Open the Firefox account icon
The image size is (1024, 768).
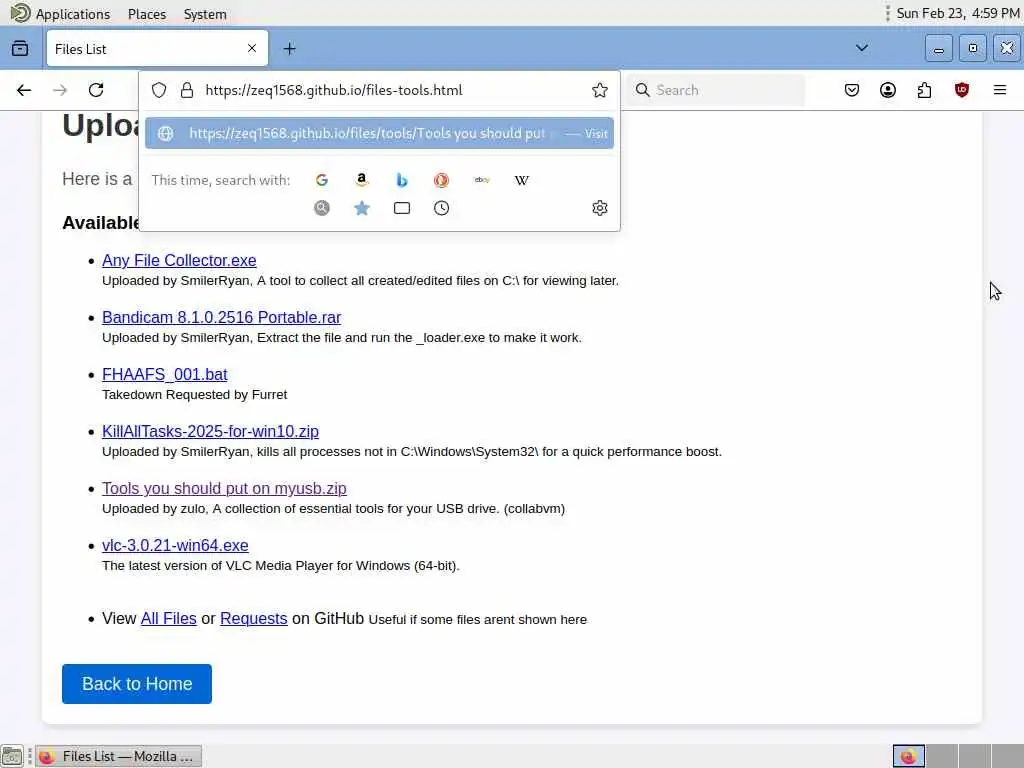888,90
